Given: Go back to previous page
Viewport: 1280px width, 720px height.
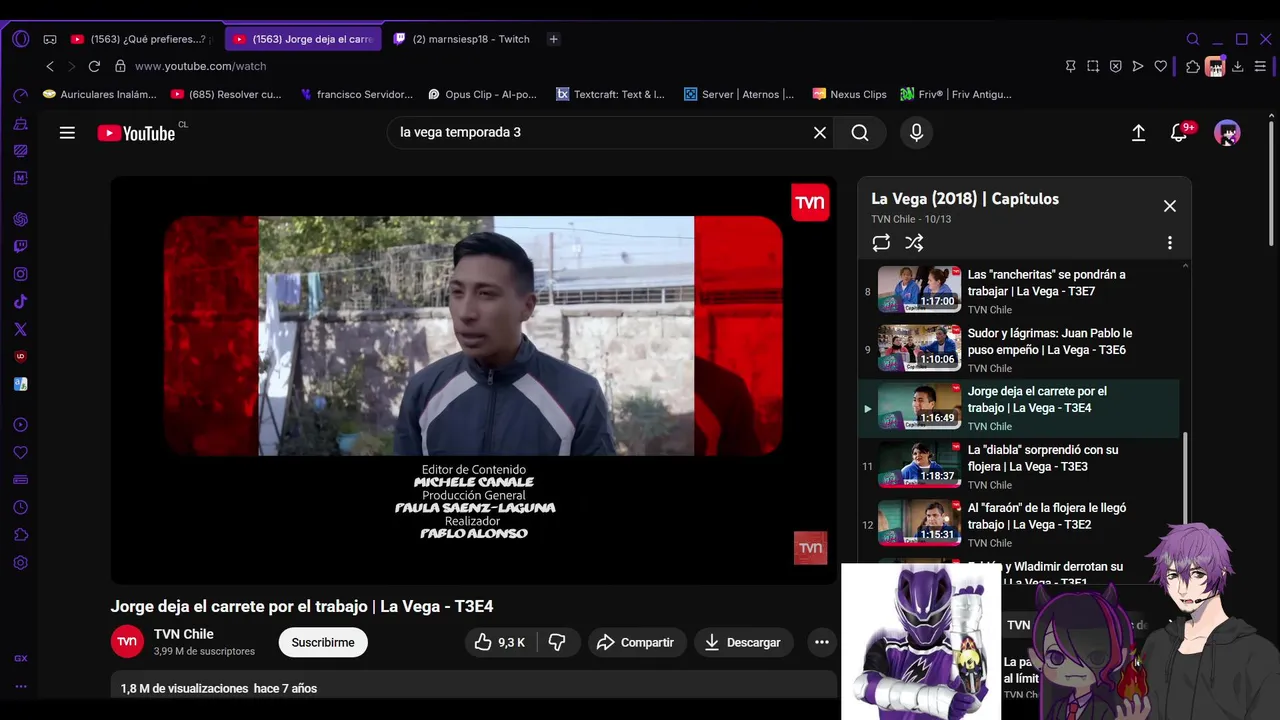Looking at the screenshot, I should [x=50, y=66].
